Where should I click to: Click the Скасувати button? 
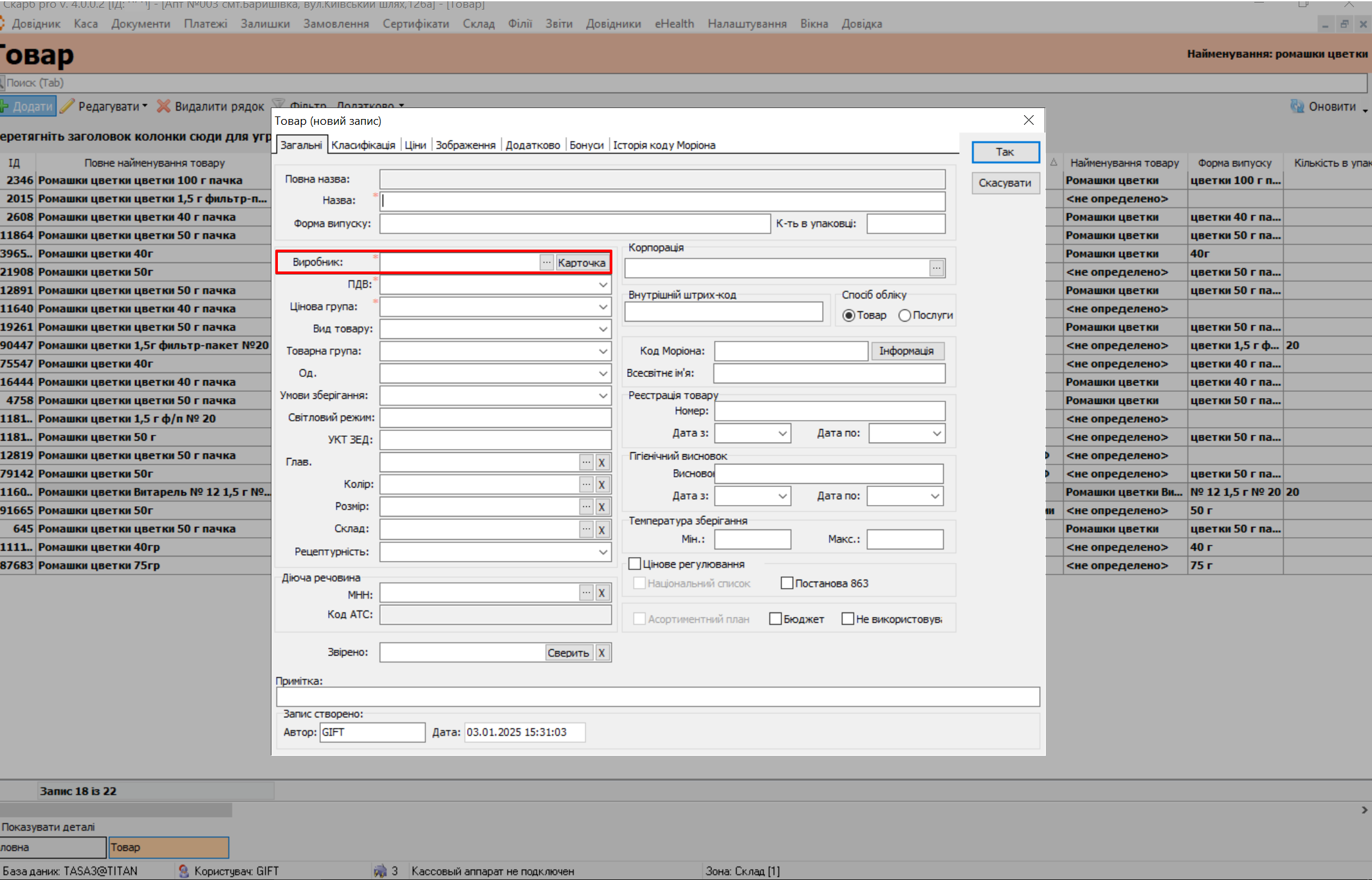point(1005,183)
